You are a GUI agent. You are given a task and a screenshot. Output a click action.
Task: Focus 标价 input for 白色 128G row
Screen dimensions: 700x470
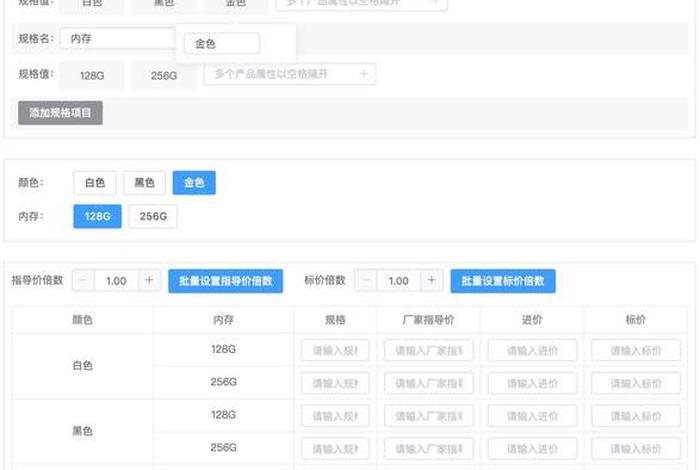click(x=636, y=350)
